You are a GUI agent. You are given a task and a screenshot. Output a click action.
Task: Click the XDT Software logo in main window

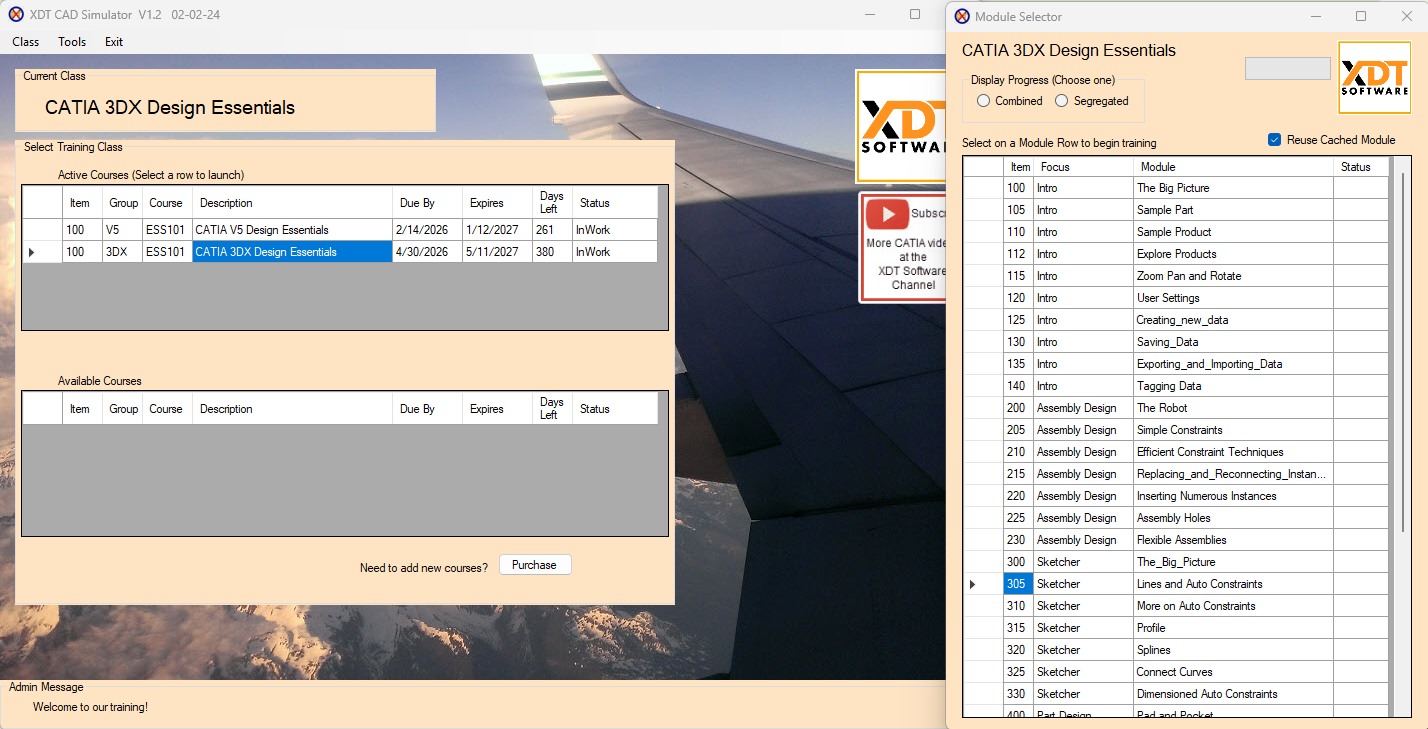click(x=901, y=126)
